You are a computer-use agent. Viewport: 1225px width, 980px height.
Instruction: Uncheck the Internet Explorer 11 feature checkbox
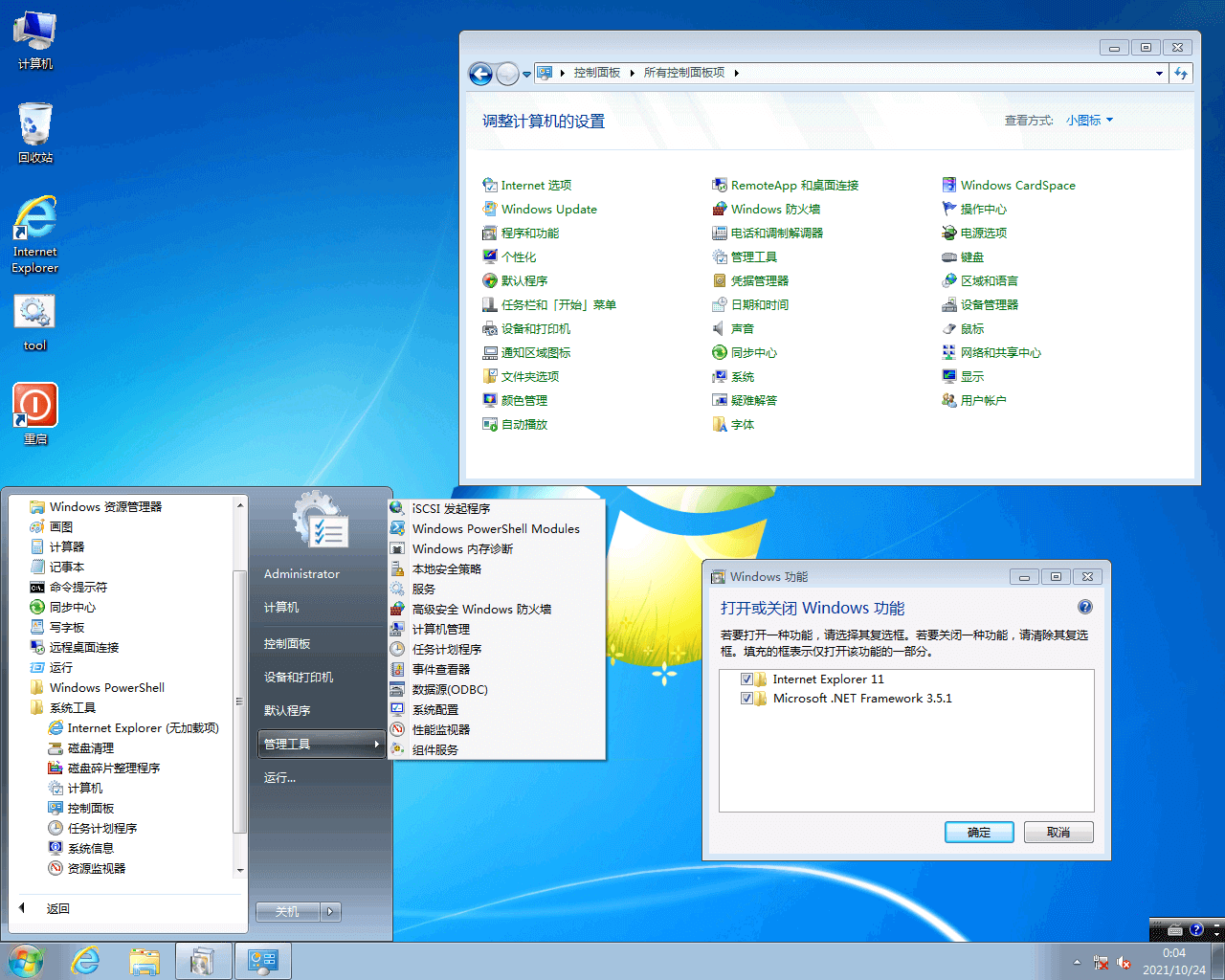click(x=746, y=679)
